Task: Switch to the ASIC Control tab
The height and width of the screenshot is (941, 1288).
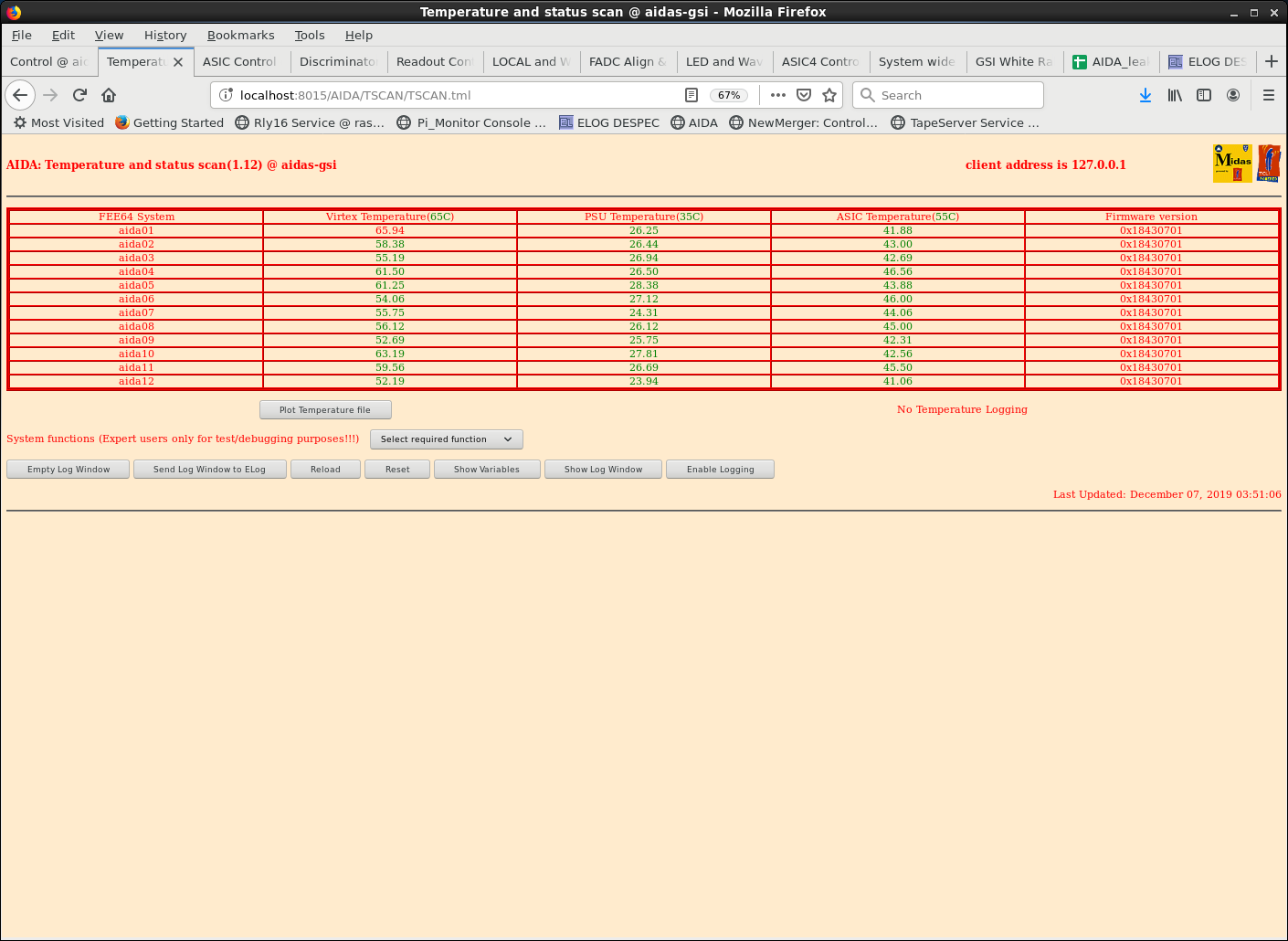Action: coord(239,61)
